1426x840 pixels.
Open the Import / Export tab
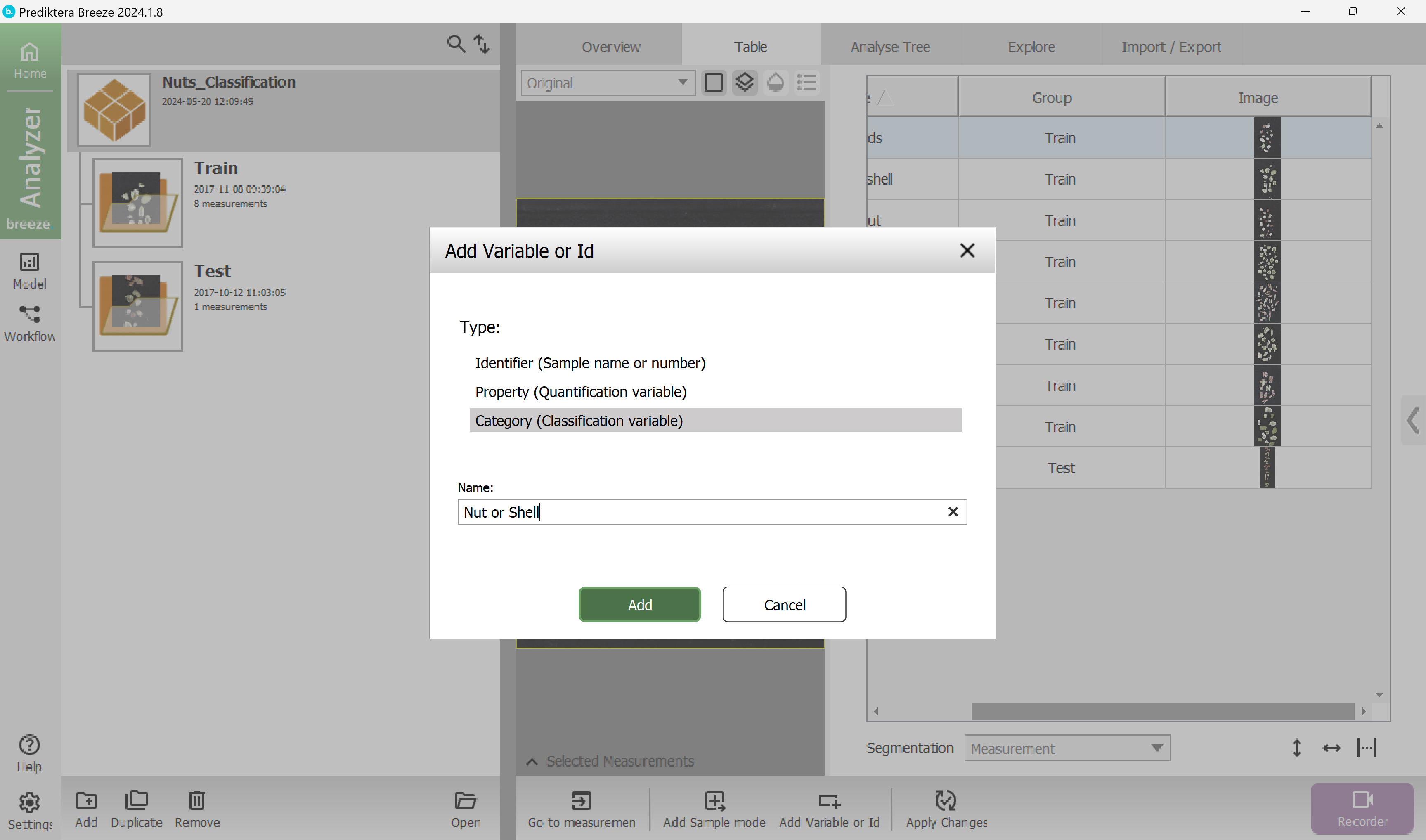(1171, 46)
